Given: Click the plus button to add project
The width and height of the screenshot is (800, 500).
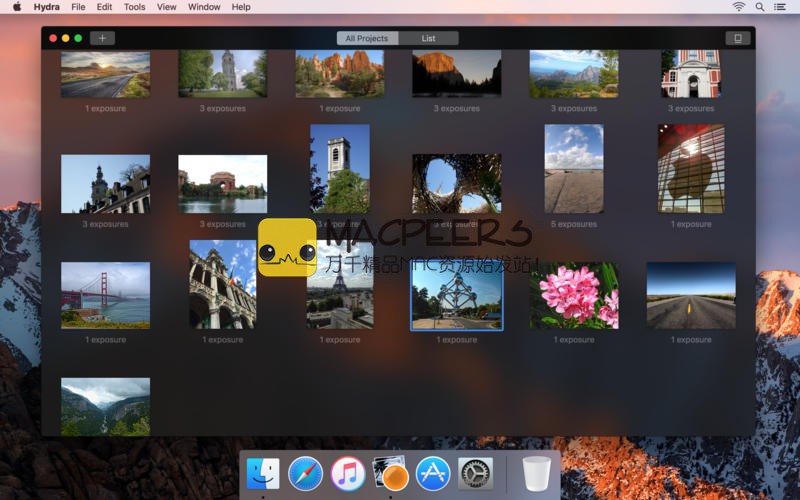Looking at the screenshot, I should [102, 38].
